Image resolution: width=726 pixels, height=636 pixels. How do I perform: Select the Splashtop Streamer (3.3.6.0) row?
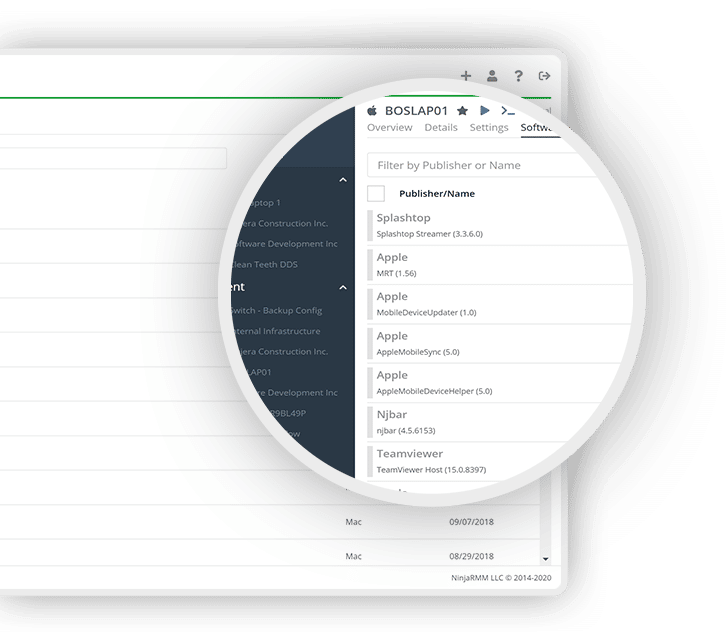[x=498, y=225]
